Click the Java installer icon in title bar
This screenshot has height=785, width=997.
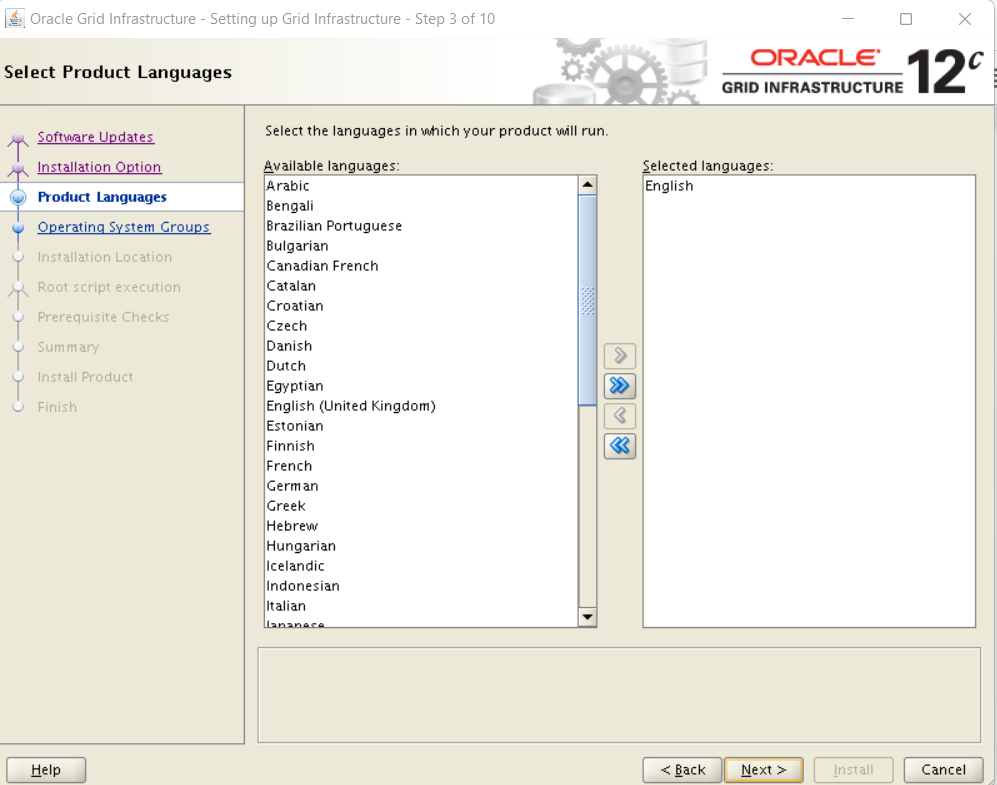pyautogui.click(x=15, y=18)
